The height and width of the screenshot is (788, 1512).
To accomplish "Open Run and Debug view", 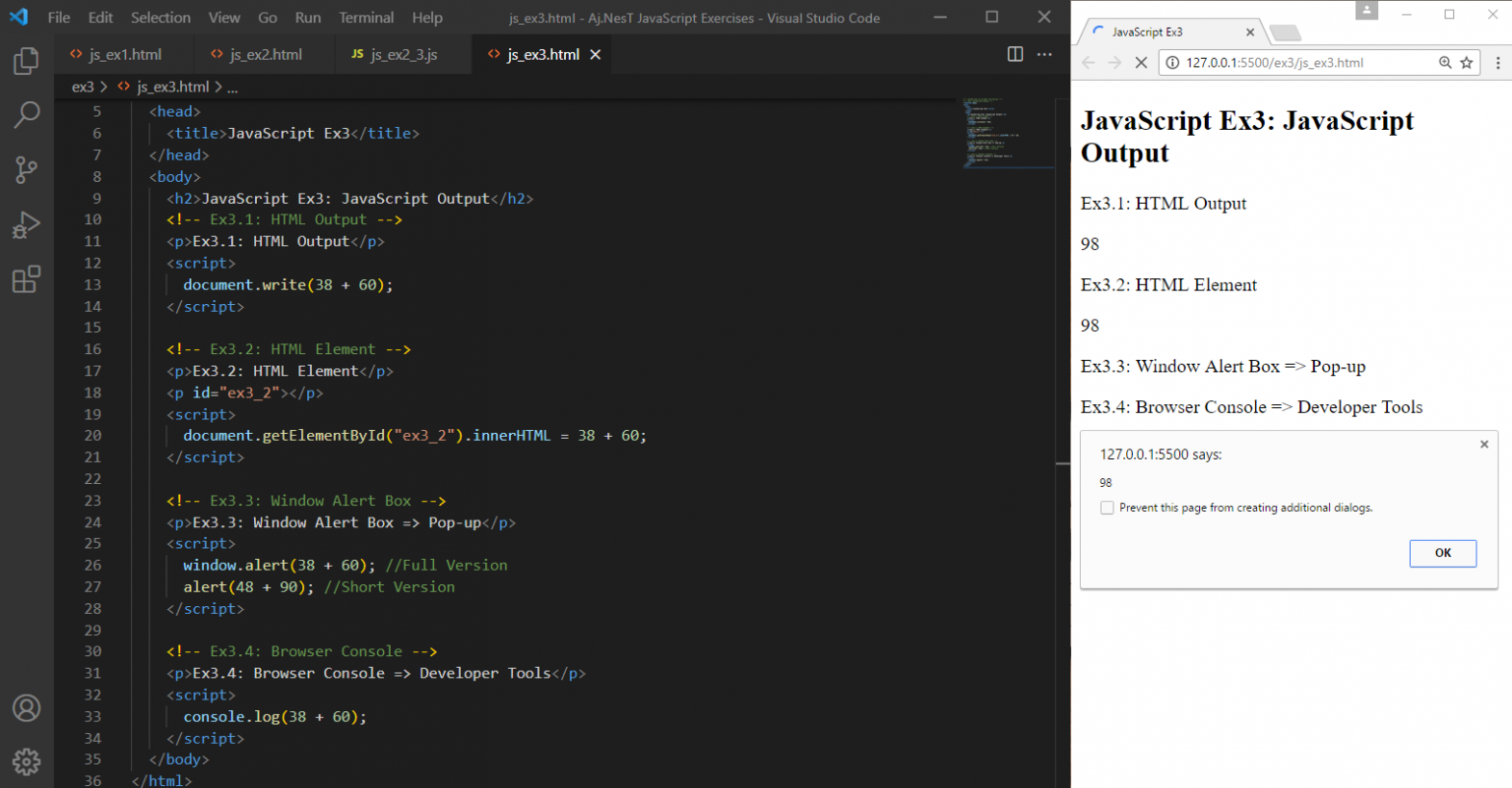I will pos(27,225).
